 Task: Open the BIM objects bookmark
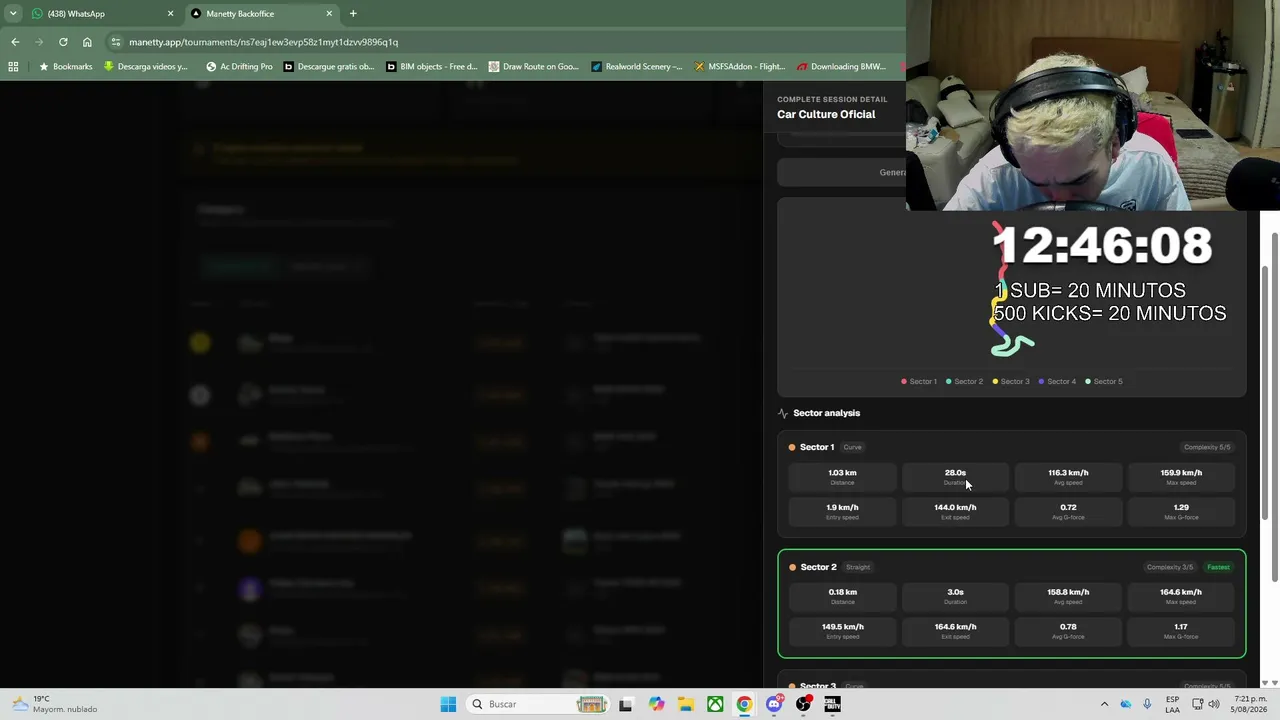pos(432,67)
